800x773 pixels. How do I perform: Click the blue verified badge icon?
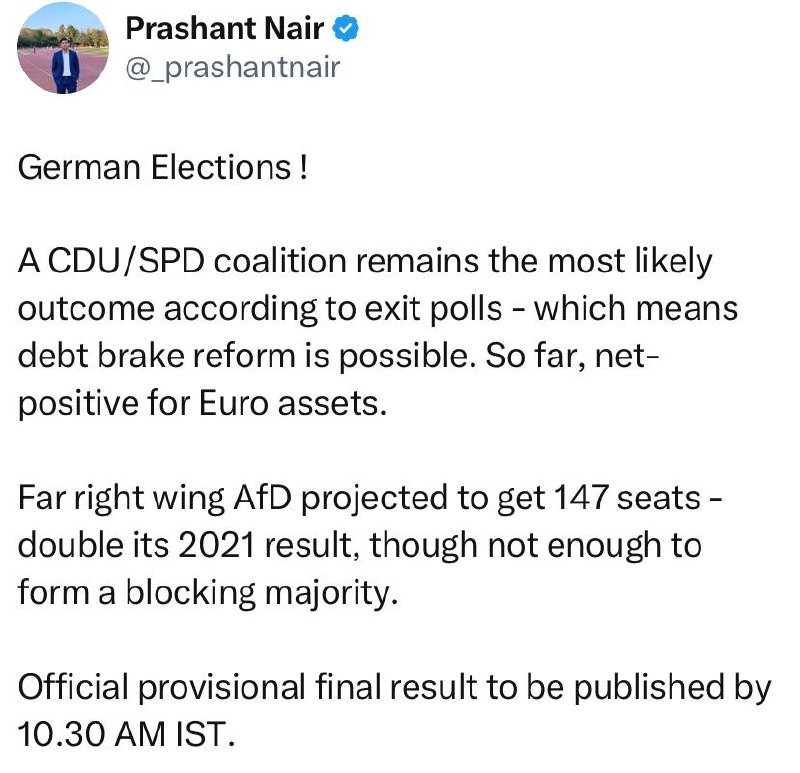pos(345,28)
